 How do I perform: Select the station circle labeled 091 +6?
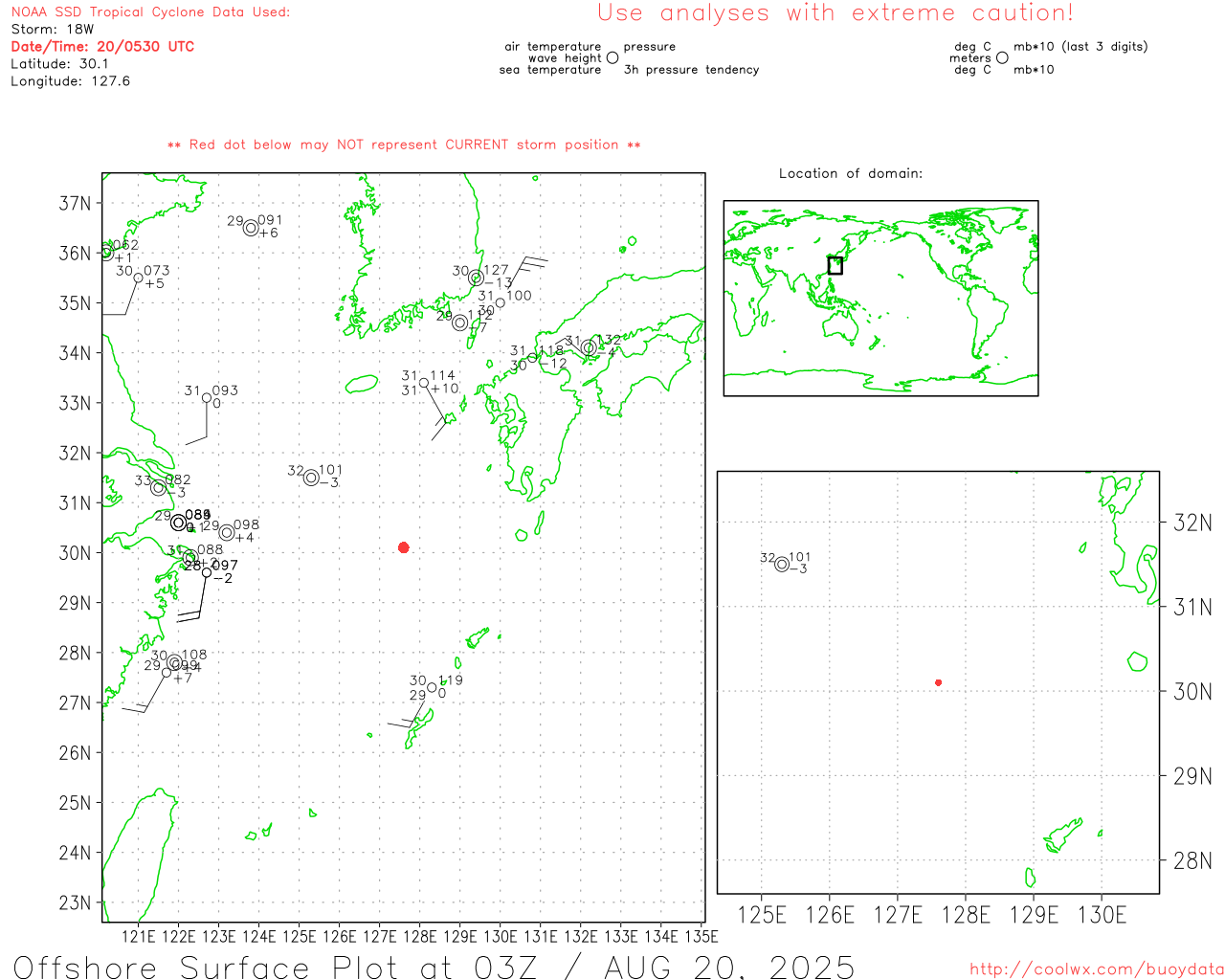pos(251,228)
